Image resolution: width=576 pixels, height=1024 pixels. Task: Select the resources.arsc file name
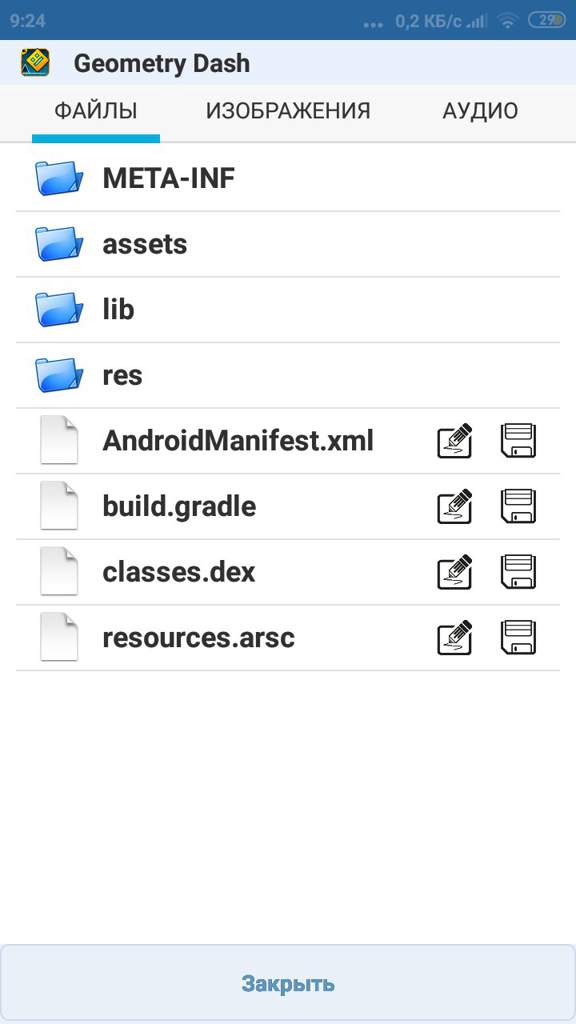click(x=199, y=637)
